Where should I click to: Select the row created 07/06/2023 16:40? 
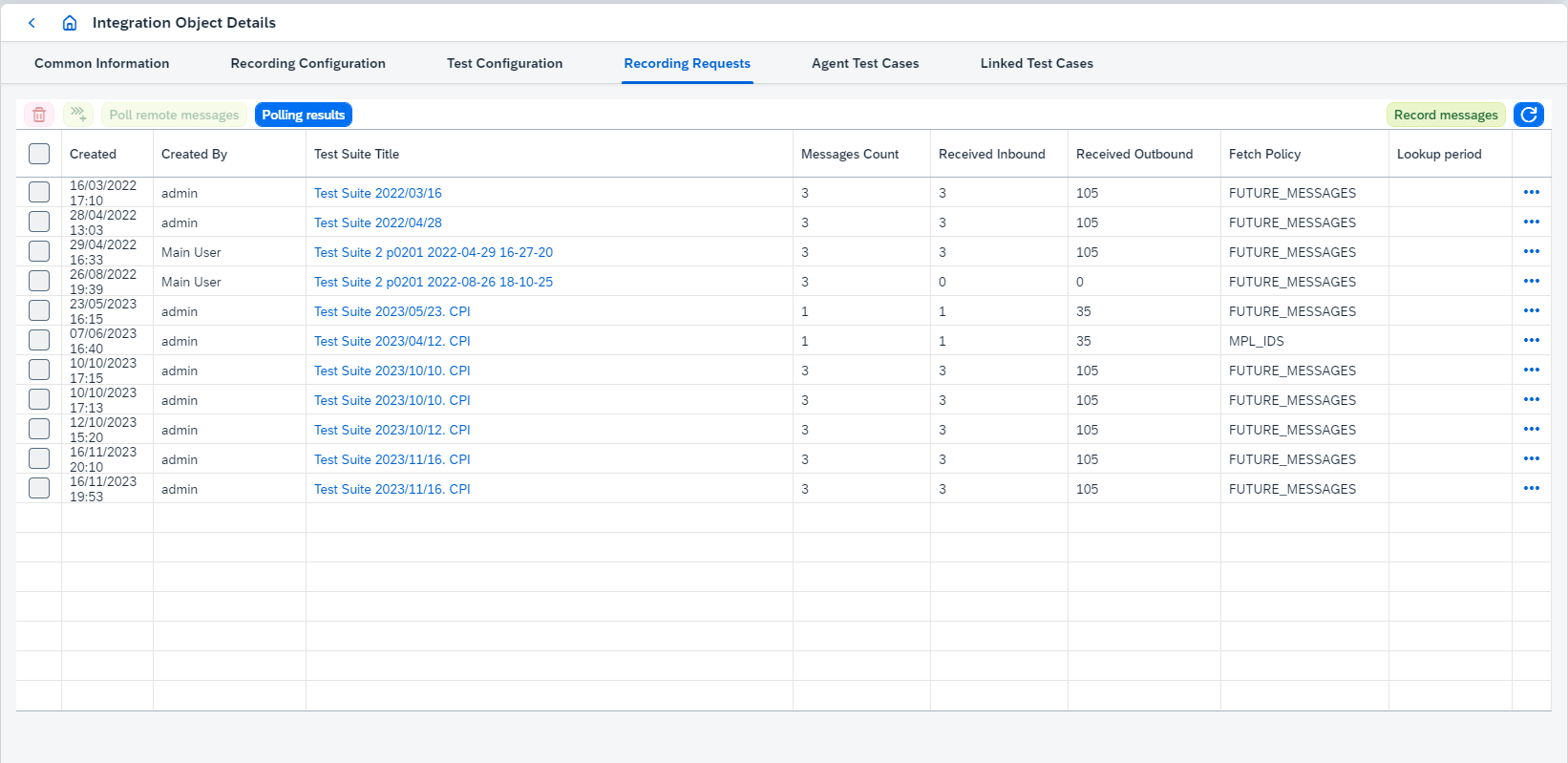[39, 340]
